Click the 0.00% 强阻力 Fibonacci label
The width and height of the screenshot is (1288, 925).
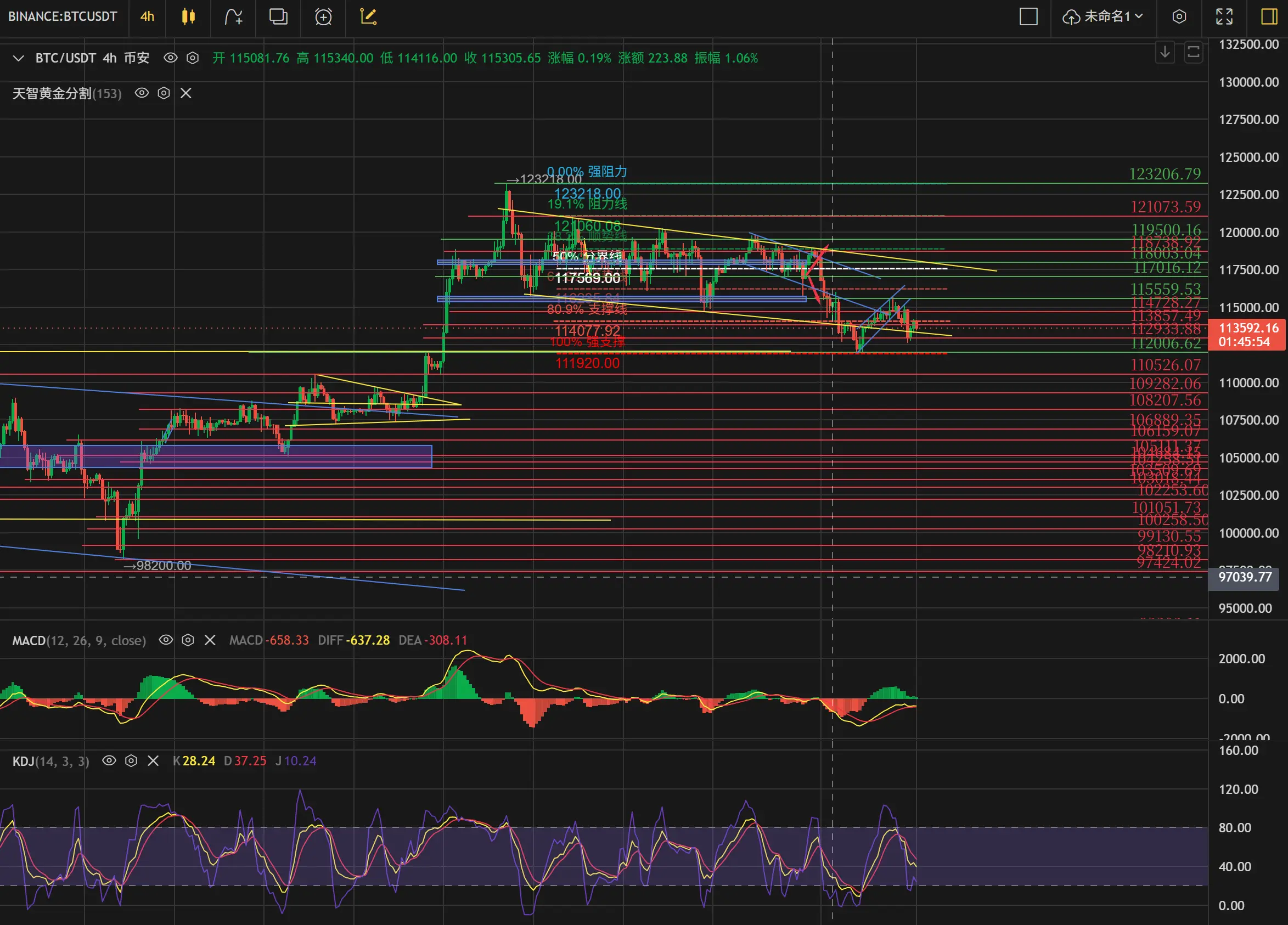587,172
